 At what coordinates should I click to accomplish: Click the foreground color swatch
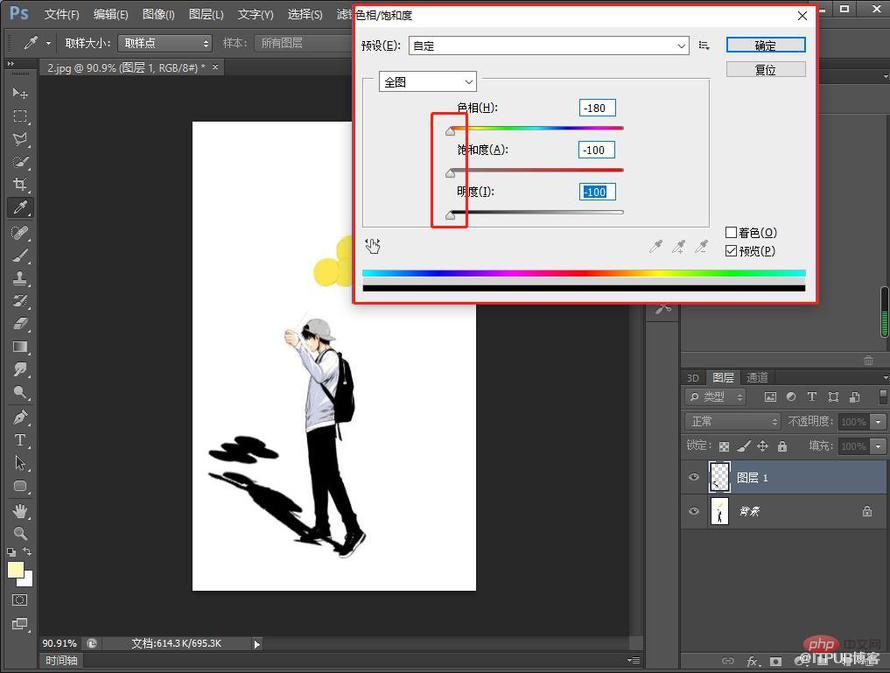point(16,570)
